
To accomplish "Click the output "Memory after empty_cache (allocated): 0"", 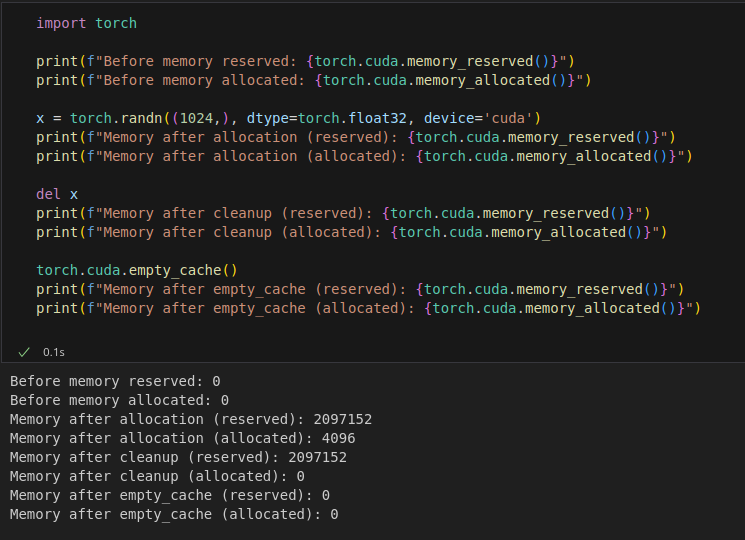I will pyautogui.click(x=174, y=514).
